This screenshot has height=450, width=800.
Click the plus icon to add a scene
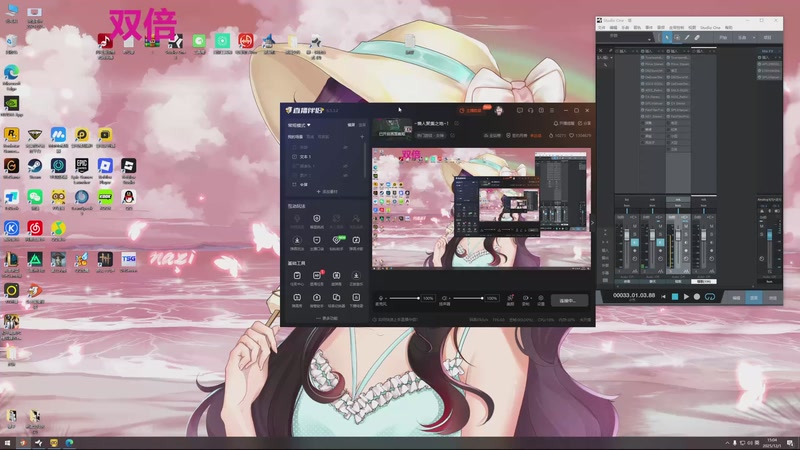click(362, 137)
